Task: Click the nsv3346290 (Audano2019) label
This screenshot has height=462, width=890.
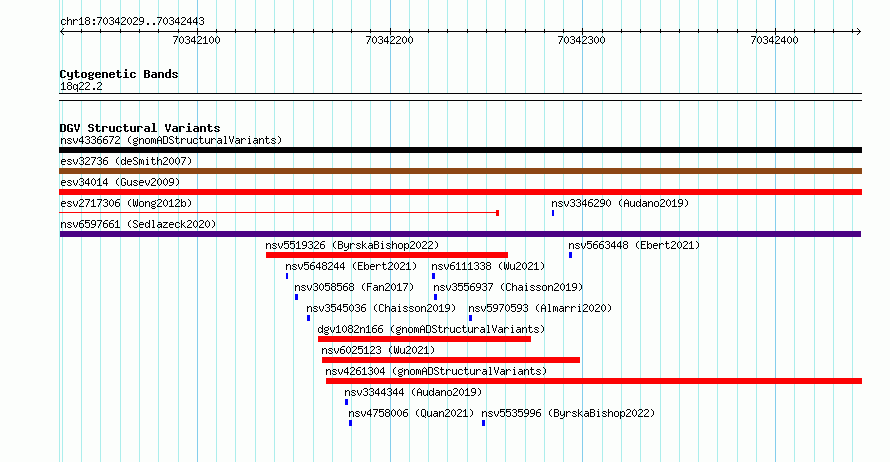Action: click(x=620, y=203)
